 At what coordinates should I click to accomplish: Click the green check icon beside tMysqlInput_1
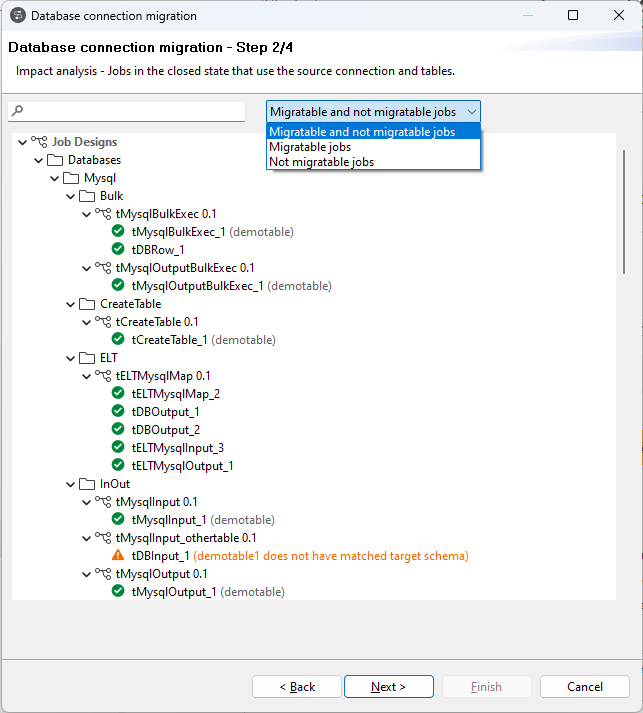118,519
